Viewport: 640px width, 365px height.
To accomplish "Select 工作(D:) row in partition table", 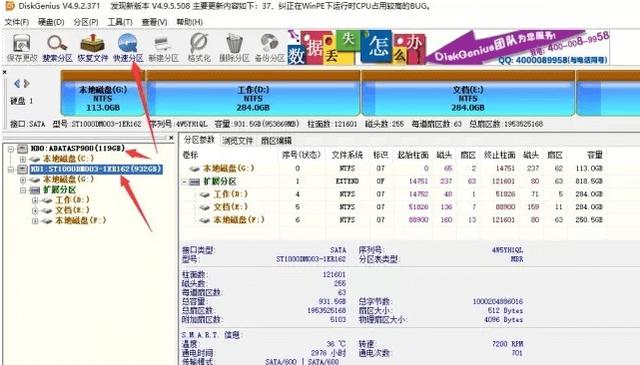I will click(x=393, y=194).
